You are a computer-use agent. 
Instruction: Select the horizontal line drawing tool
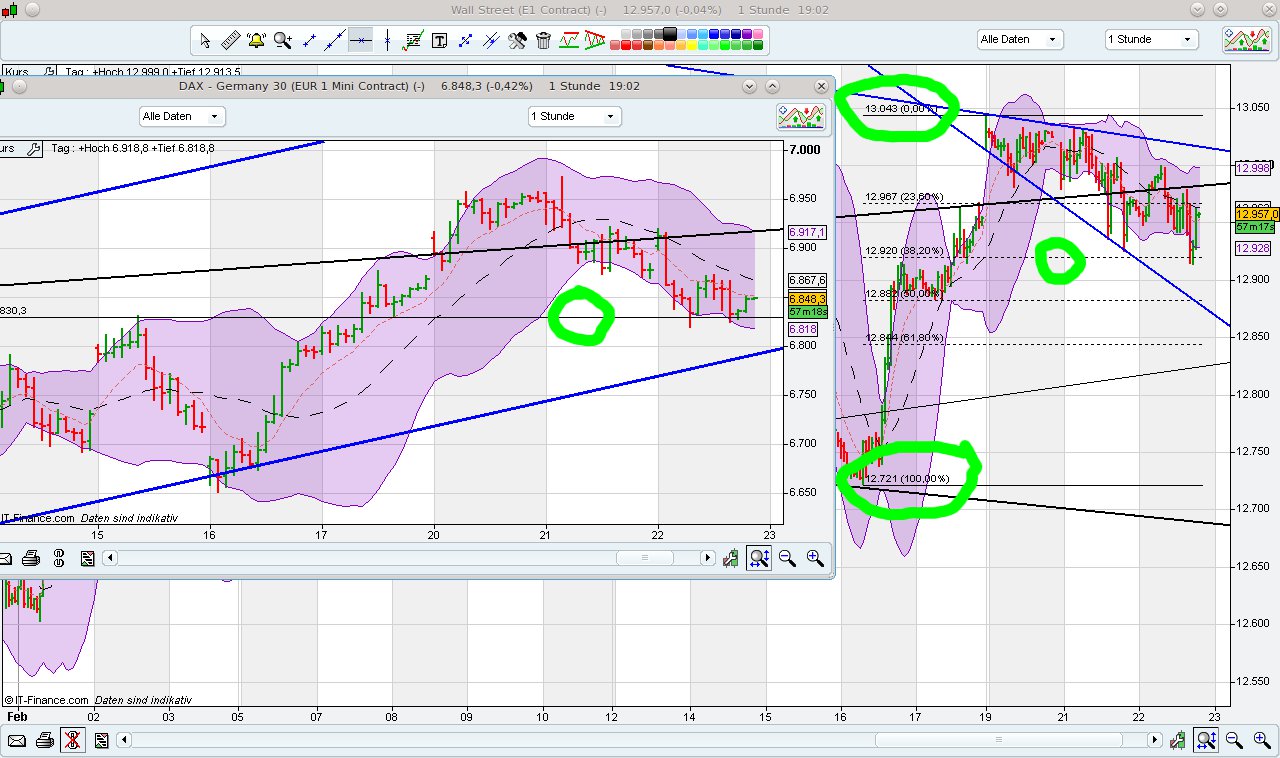pos(360,40)
